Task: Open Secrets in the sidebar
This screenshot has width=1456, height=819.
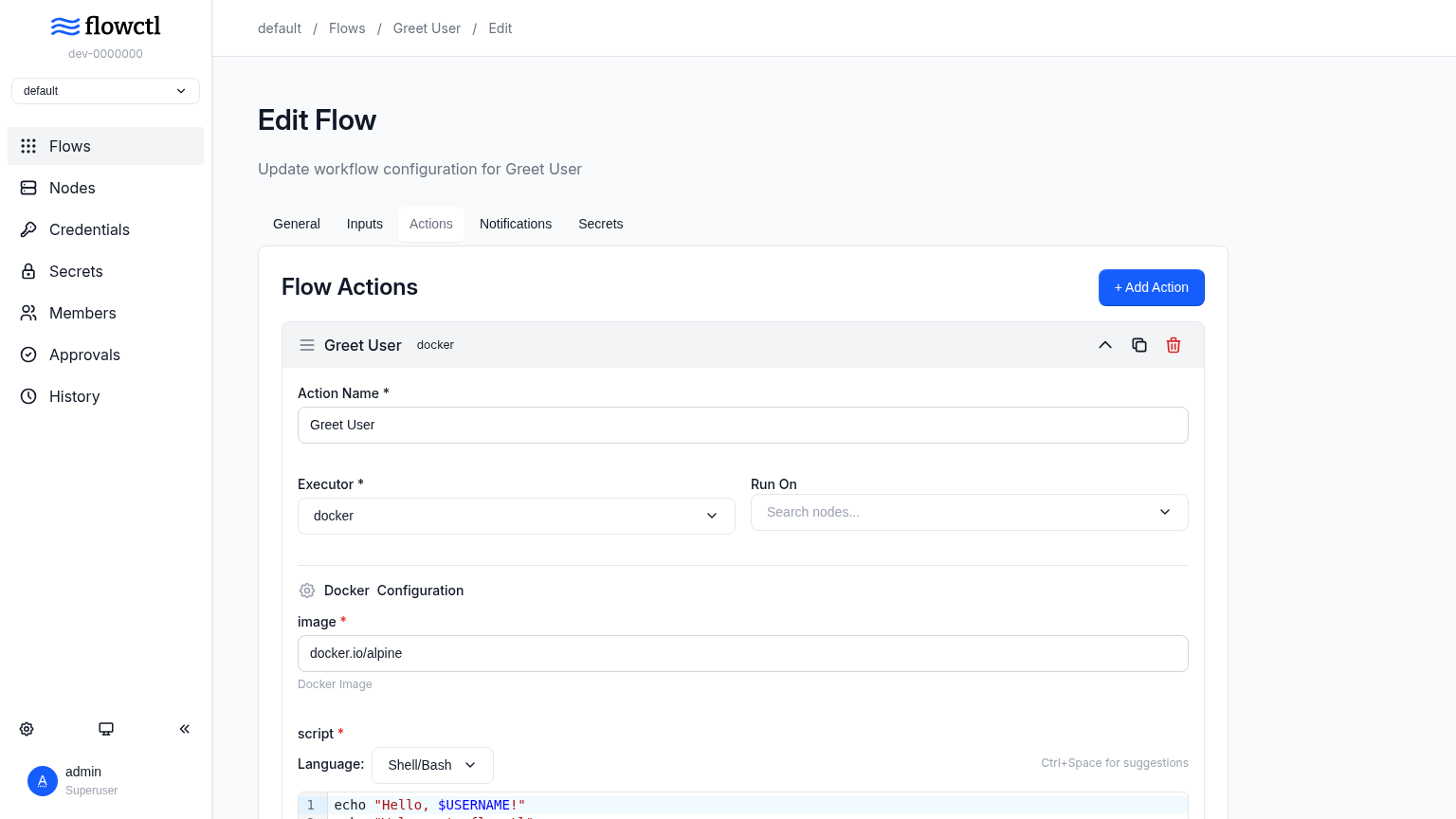Action: tap(105, 271)
